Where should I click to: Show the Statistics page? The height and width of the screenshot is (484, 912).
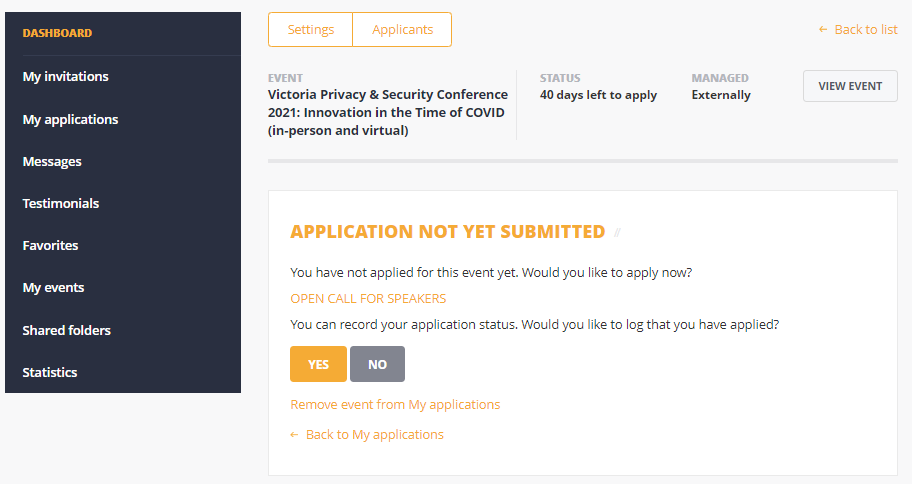(x=50, y=372)
